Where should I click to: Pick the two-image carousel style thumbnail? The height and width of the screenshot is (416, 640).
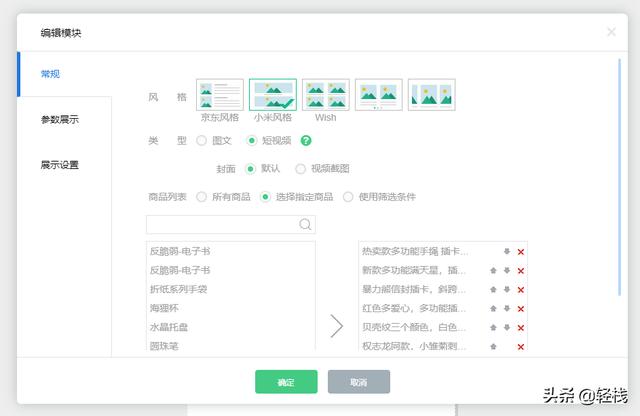(x=379, y=95)
